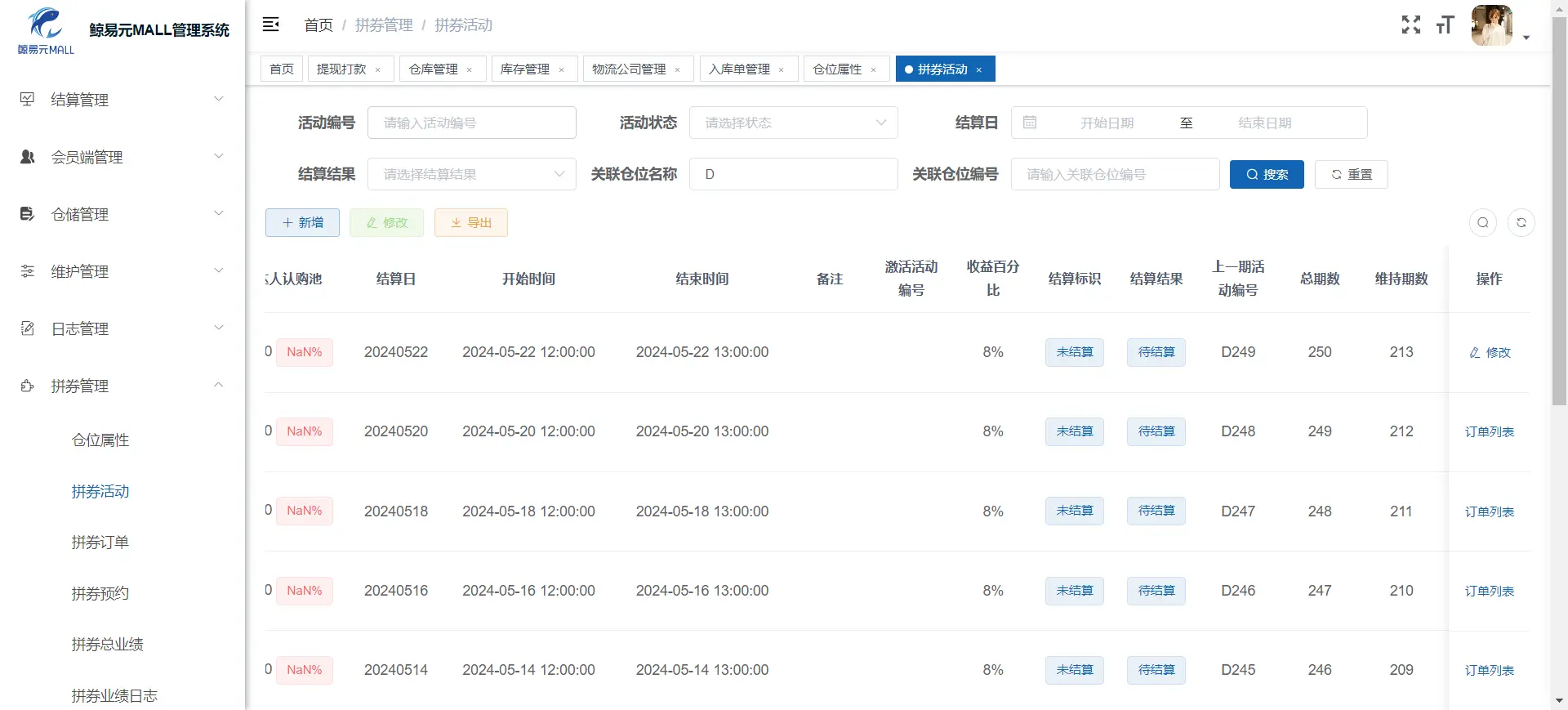Close the 物流公司管理 tab

point(677,70)
